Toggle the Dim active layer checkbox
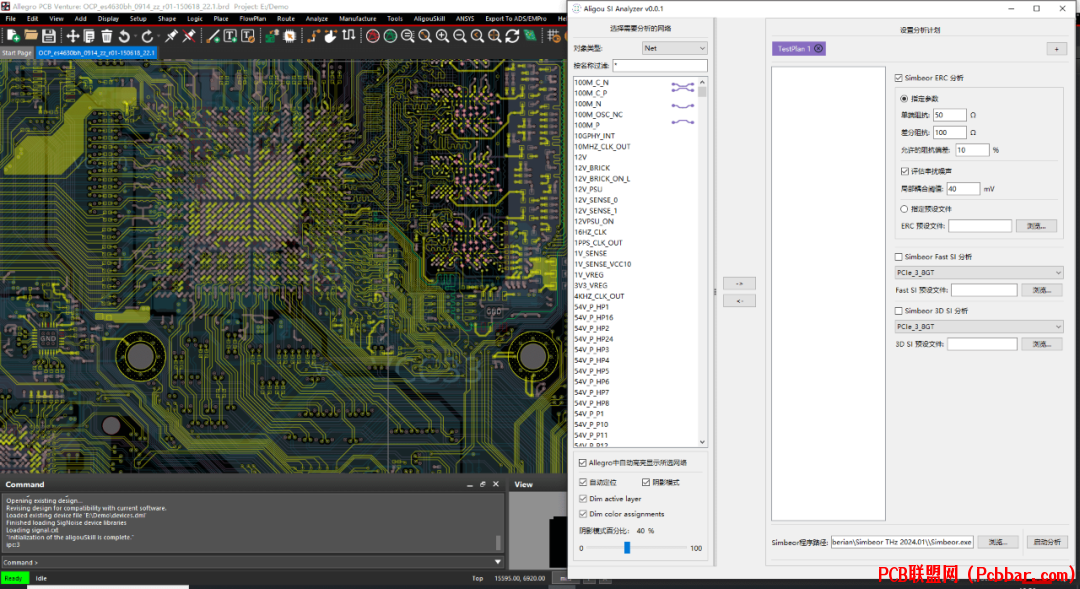 click(583, 499)
